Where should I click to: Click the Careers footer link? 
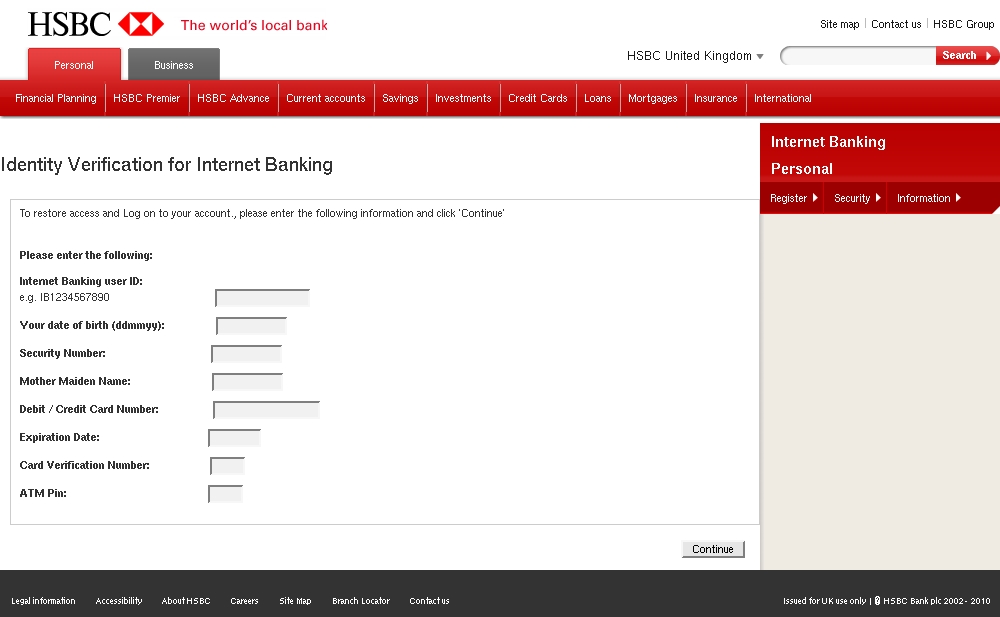click(x=244, y=601)
